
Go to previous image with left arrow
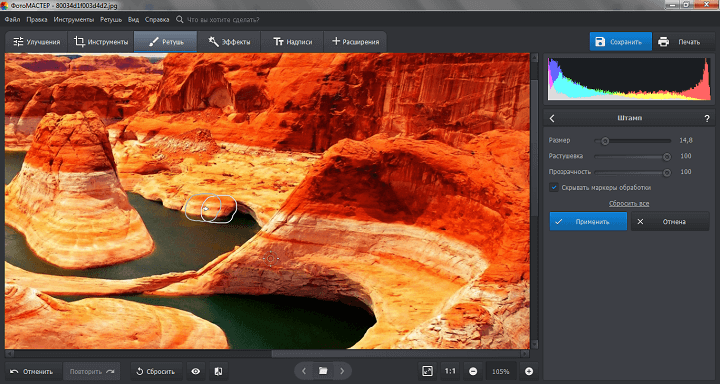click(304, 371)
